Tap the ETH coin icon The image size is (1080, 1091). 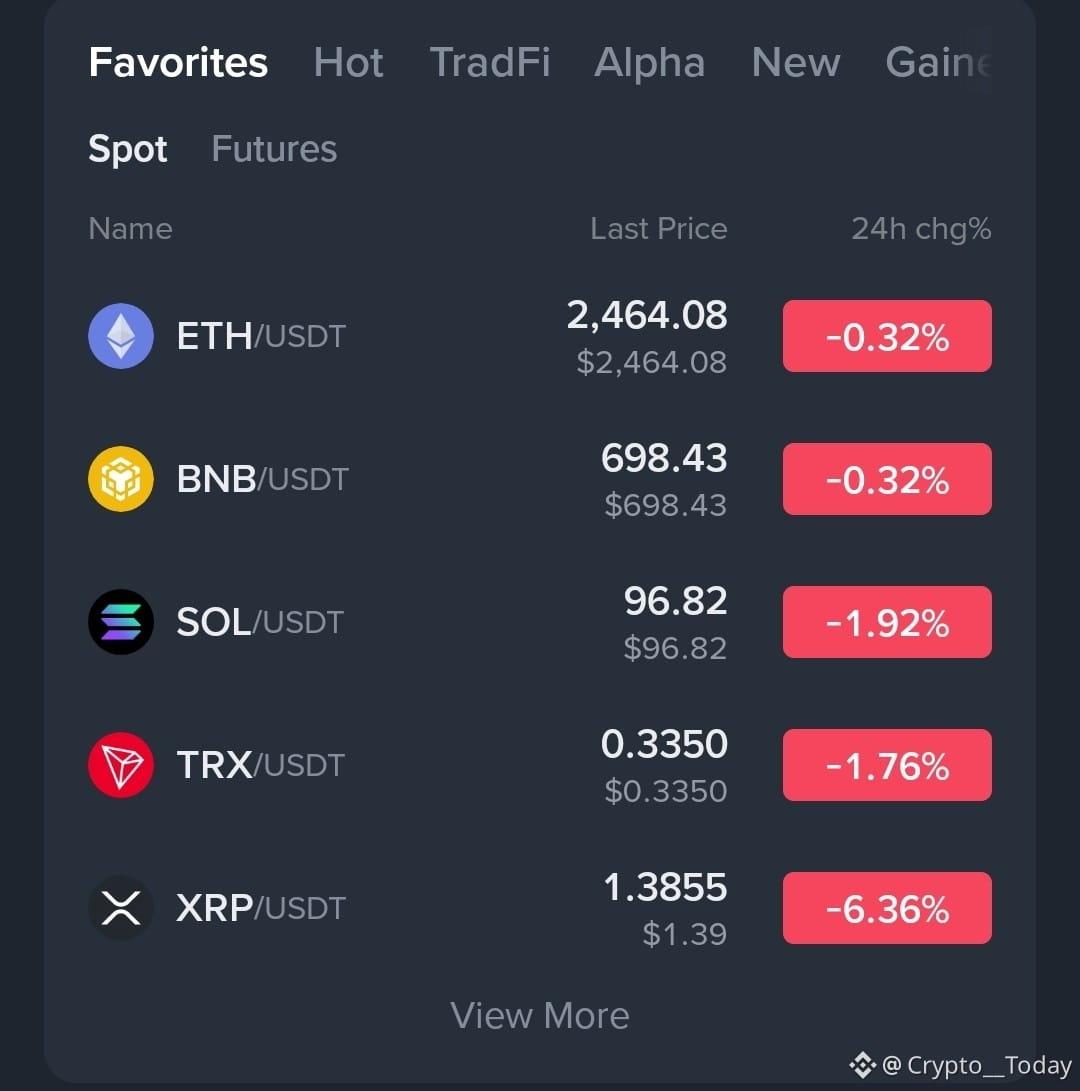click(x=121, y=336)
